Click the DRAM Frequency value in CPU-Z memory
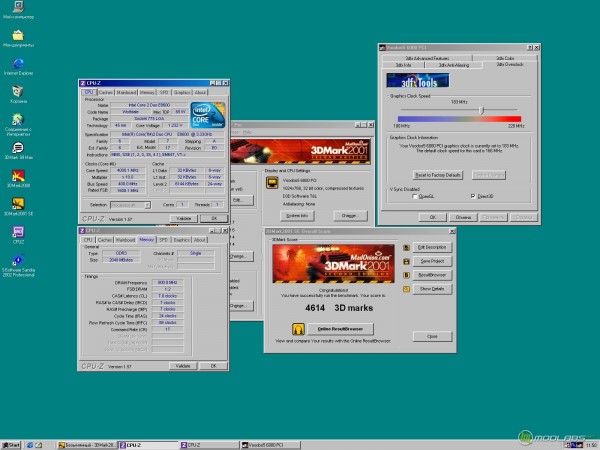The width and height of the screenshot is (600, 450). click(x=168, y=282)
